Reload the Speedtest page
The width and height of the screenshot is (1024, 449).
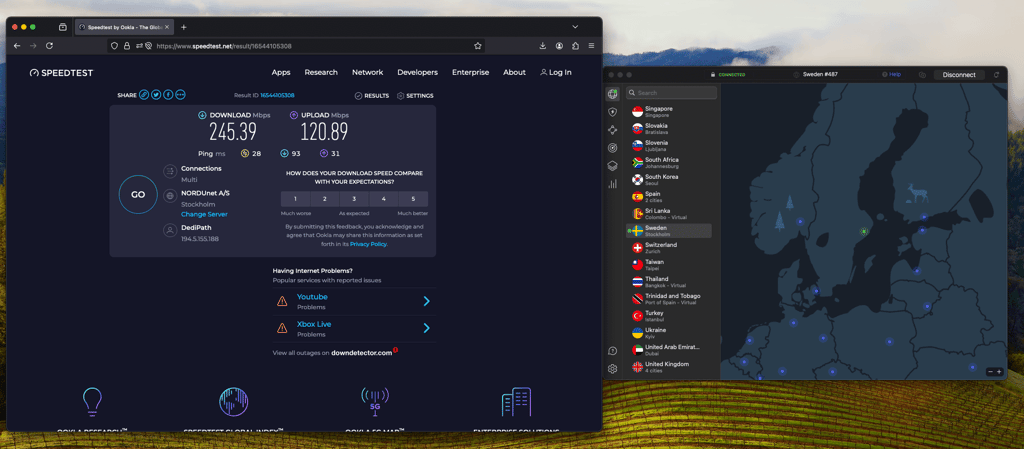pos(50,46)
